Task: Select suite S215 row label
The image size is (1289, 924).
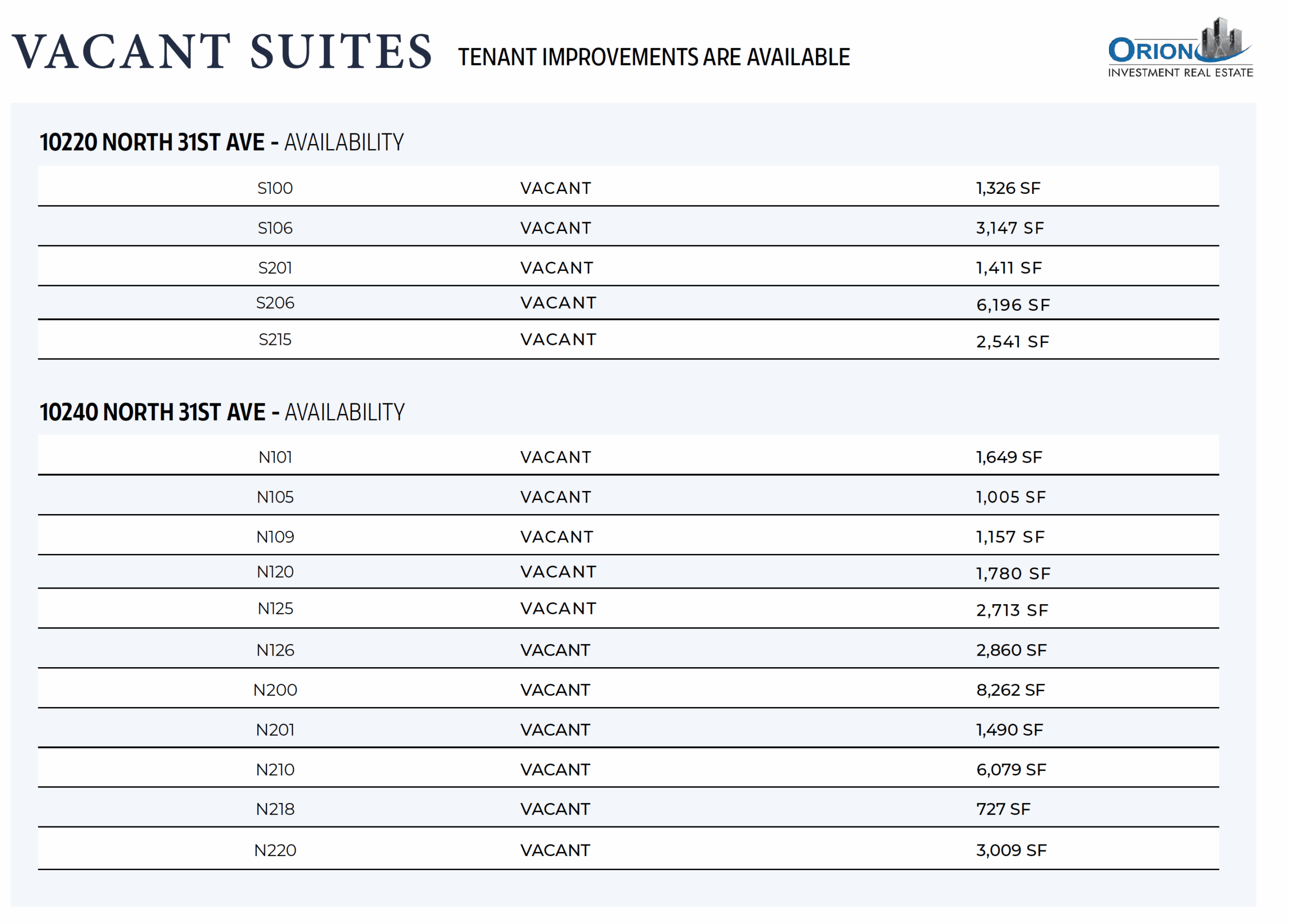Action: click(x=275, y=339)
